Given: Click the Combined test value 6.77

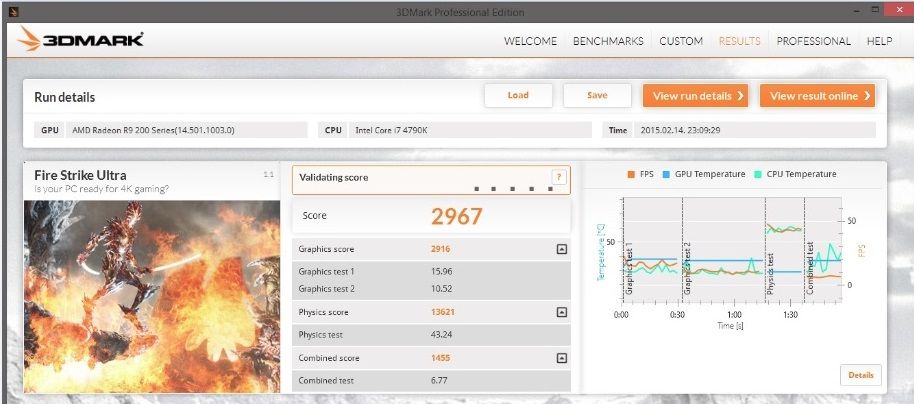Looking at the screenshot, I should tap(438, 381).
